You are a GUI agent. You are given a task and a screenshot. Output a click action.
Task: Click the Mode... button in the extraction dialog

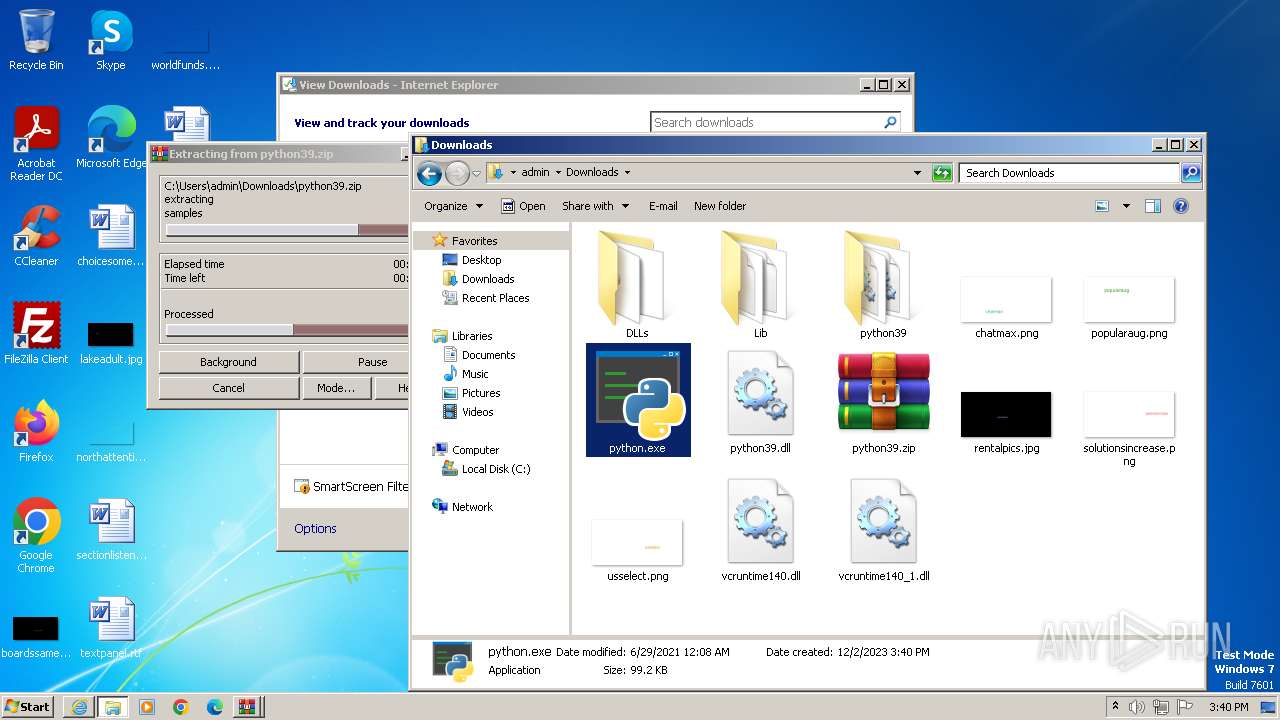tap(335, 388)
